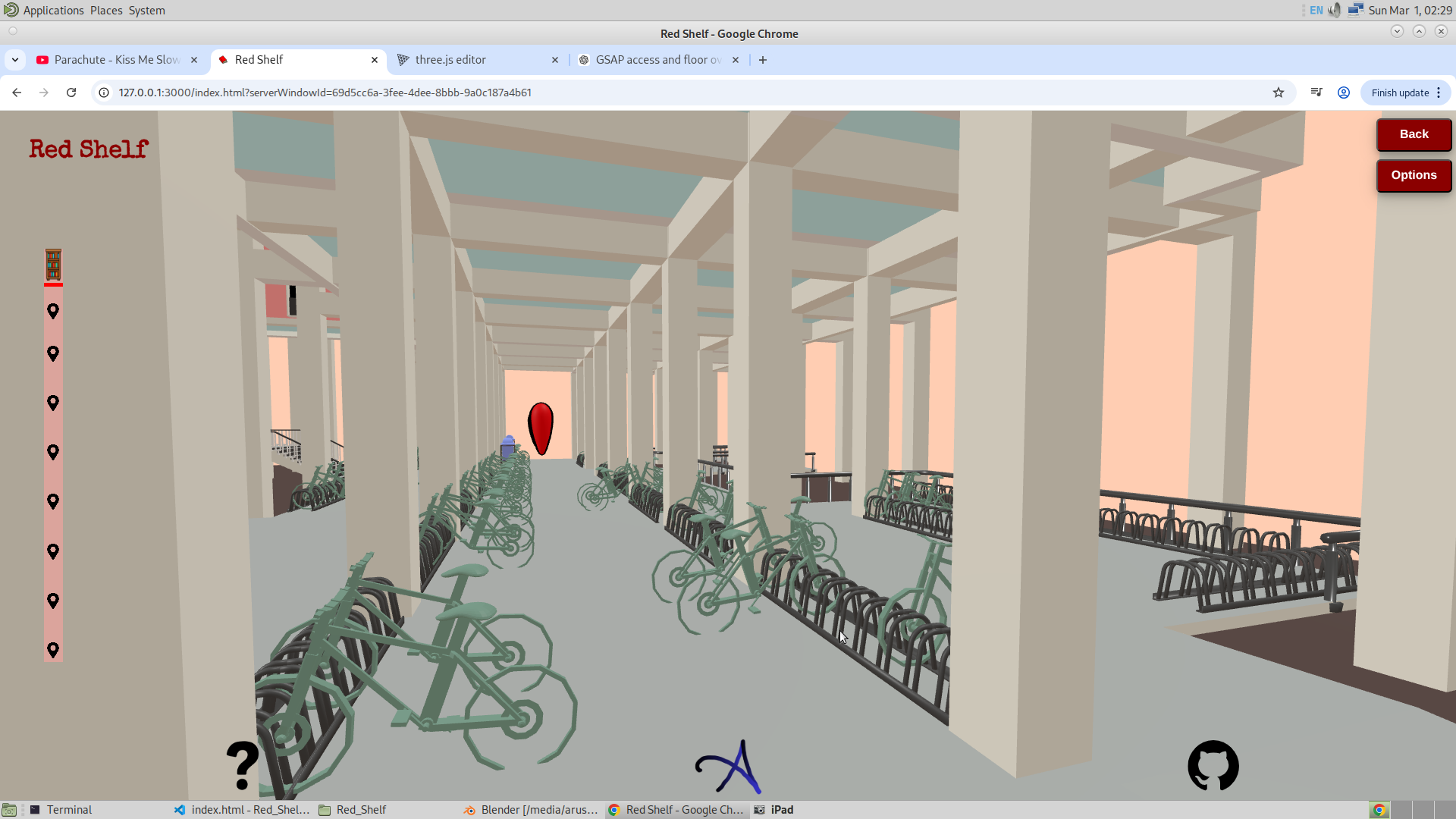This screenshot has height=819, width=1456.
Task: Select the topmost location pin in the sidebar
Action: [53, 311]
